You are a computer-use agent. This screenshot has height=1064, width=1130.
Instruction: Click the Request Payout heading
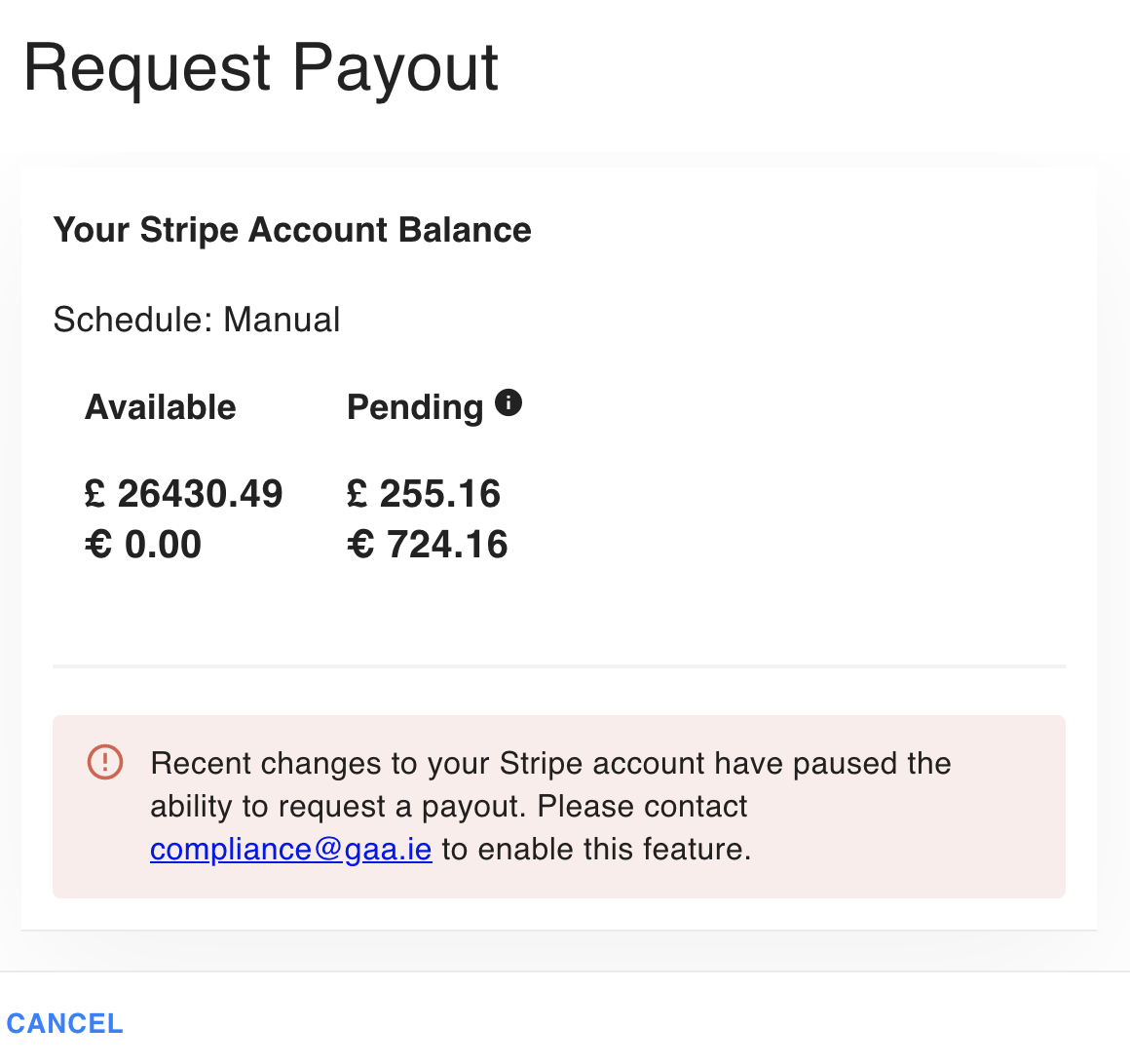pyautogui.click(x=261, y=68)
